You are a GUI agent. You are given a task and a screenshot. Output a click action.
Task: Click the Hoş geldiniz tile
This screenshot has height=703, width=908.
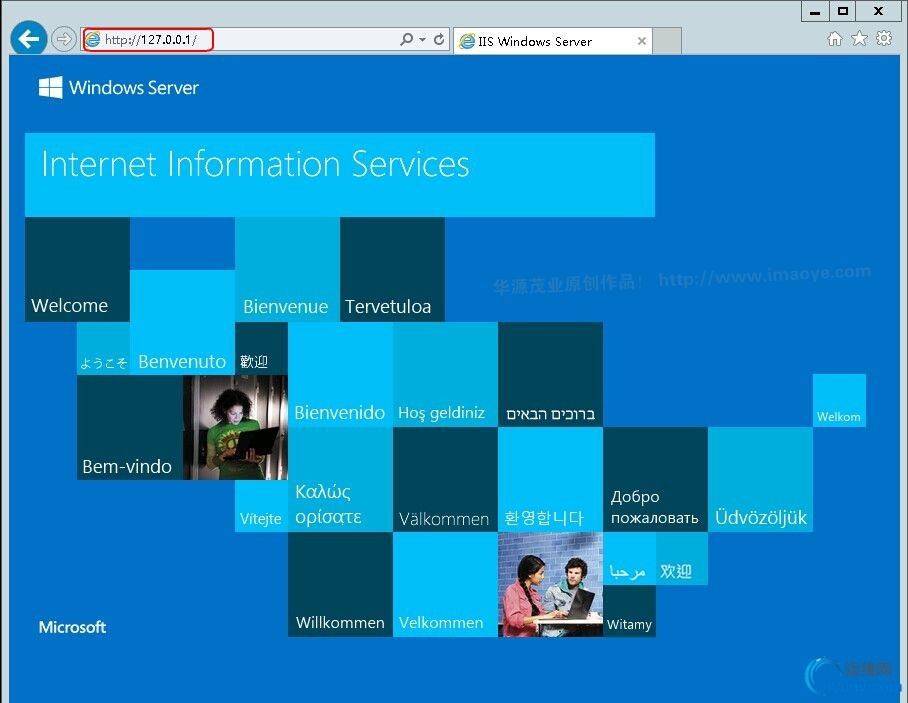445,375
